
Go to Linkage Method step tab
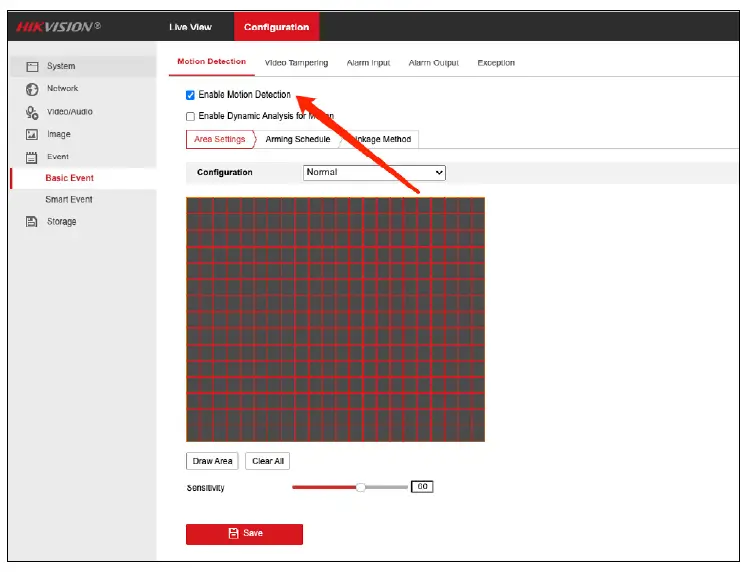(x=381, y=139)
